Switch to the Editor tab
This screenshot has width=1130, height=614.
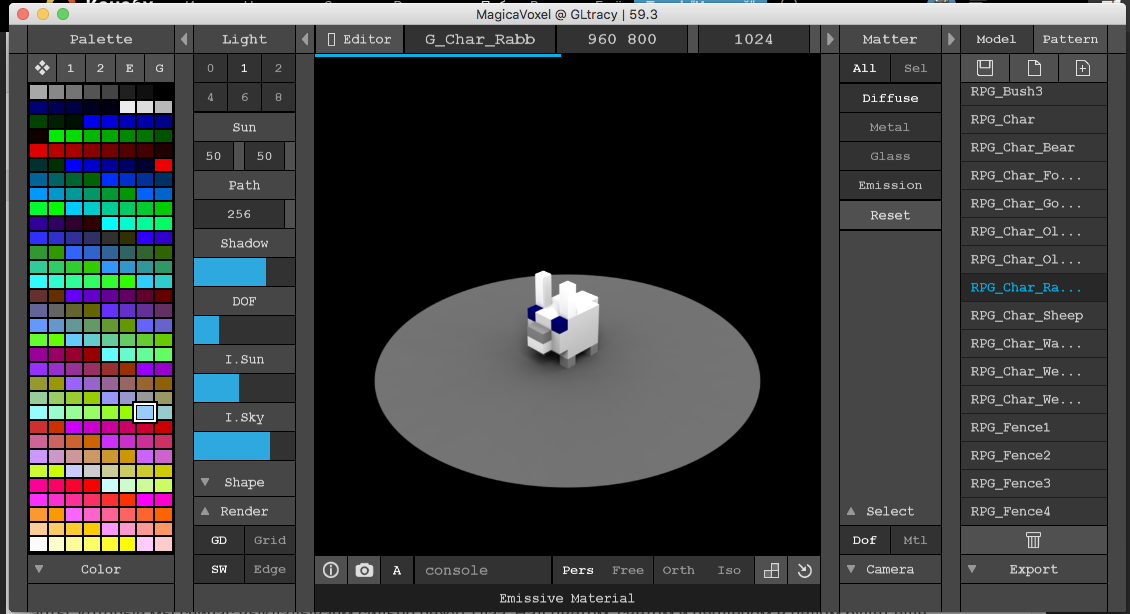[x=360, y=39]
